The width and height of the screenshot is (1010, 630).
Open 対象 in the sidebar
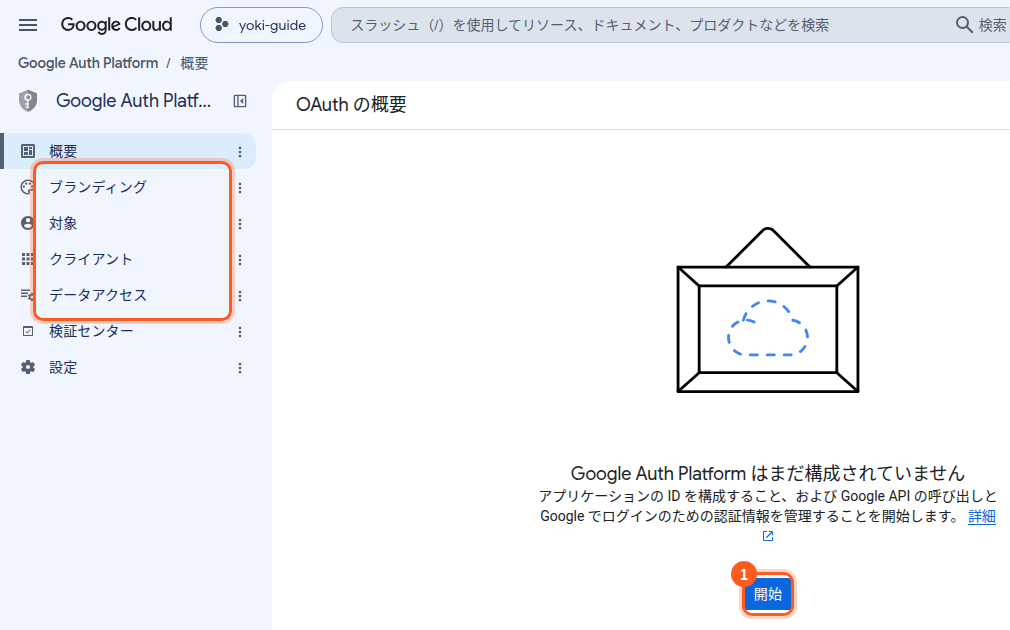[x=129, y=223]
